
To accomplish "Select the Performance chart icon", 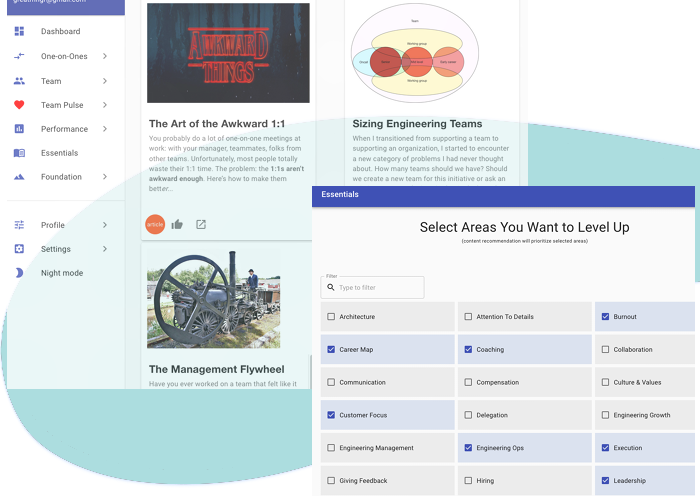I will 19,129.
